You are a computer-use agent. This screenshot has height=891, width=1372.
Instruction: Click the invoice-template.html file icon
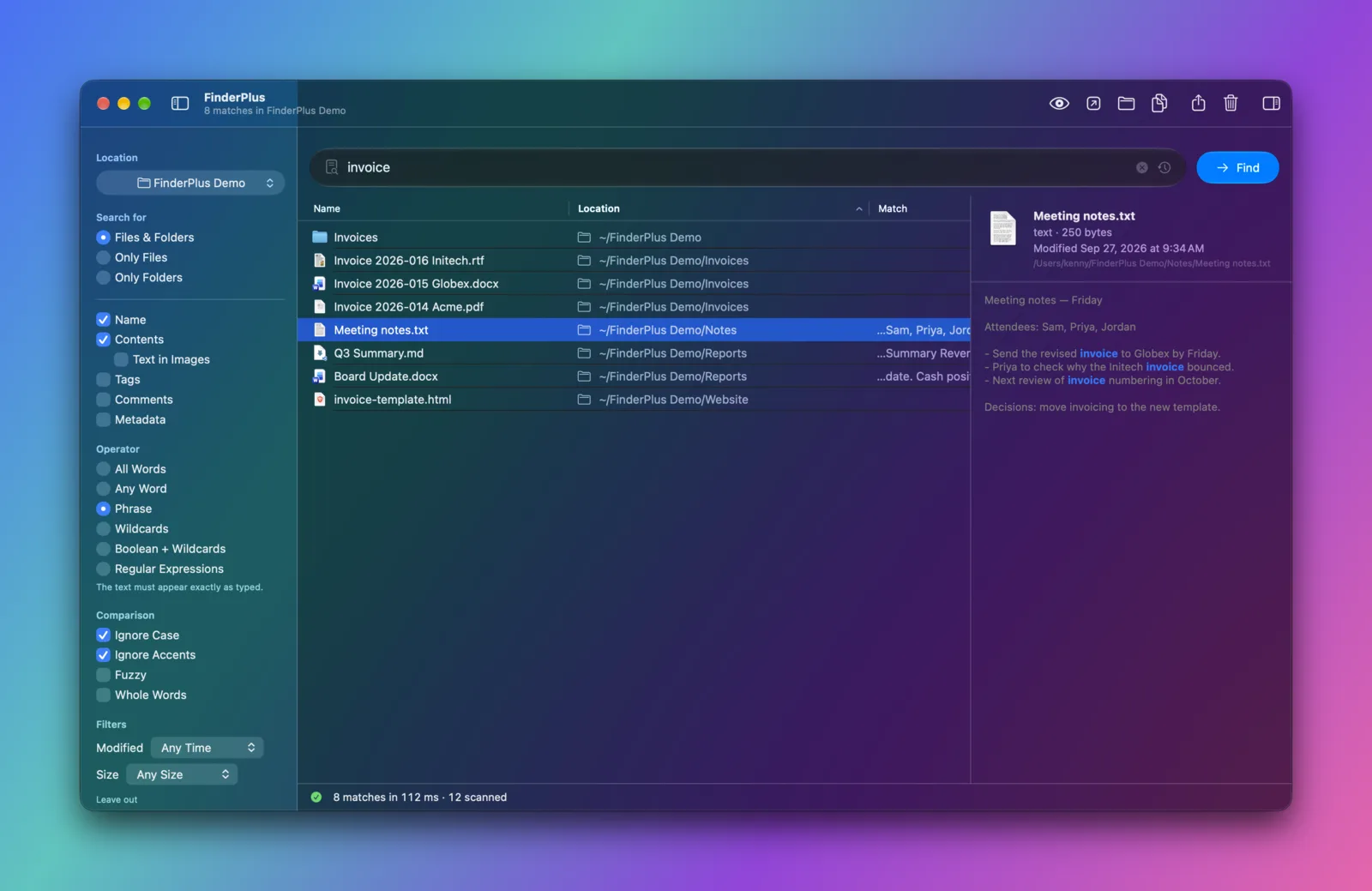[x=320, y=400]
